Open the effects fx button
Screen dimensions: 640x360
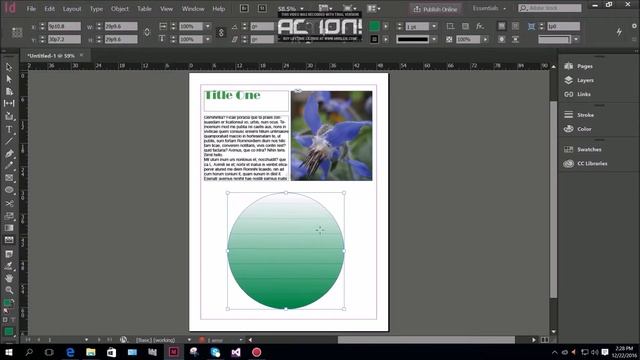[480, 27]
